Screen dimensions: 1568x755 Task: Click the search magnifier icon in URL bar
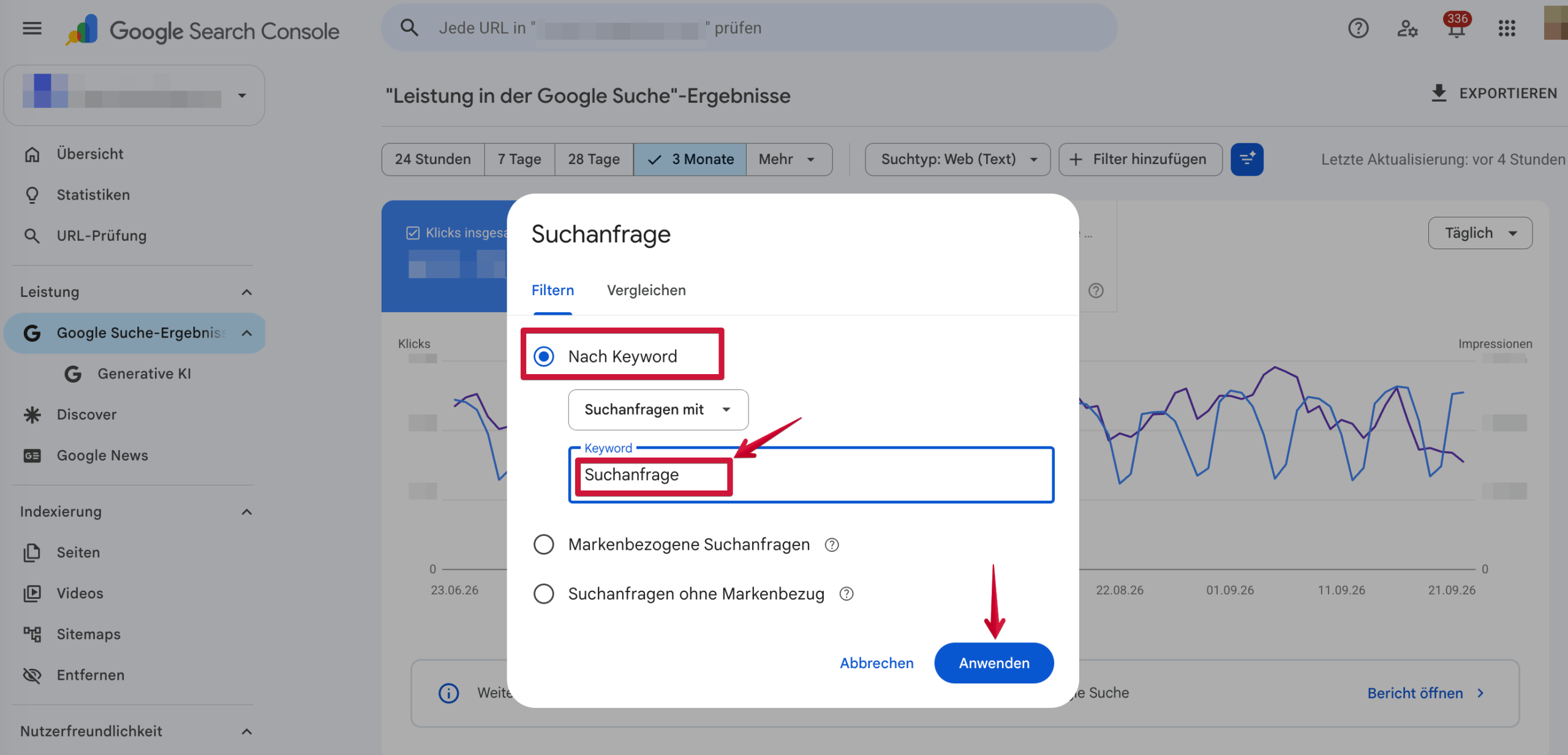(409, 28)
